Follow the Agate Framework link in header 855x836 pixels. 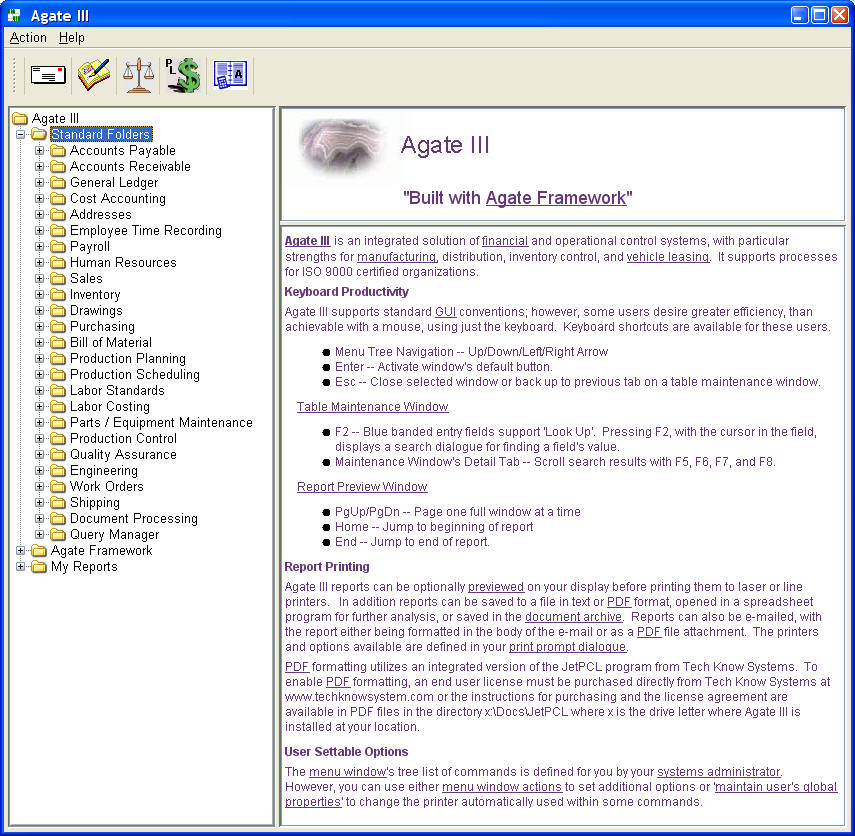point(556,197)
